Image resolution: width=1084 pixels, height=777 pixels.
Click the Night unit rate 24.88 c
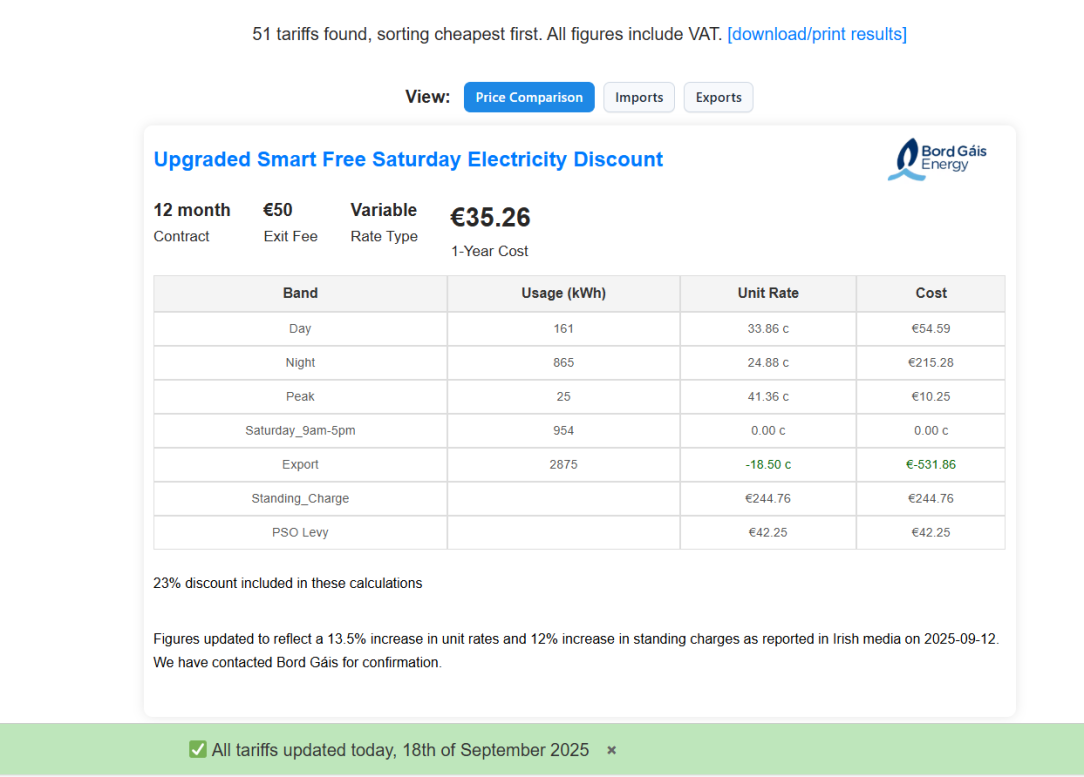tap(768, 362)
